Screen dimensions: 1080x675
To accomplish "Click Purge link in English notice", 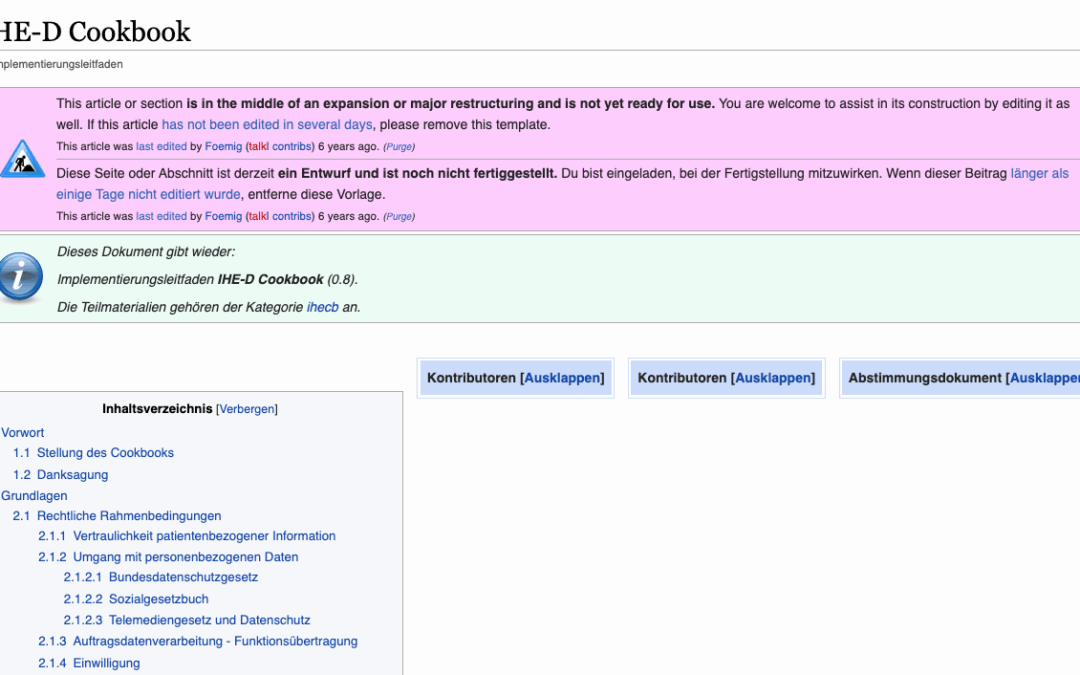I will point(399,147).
